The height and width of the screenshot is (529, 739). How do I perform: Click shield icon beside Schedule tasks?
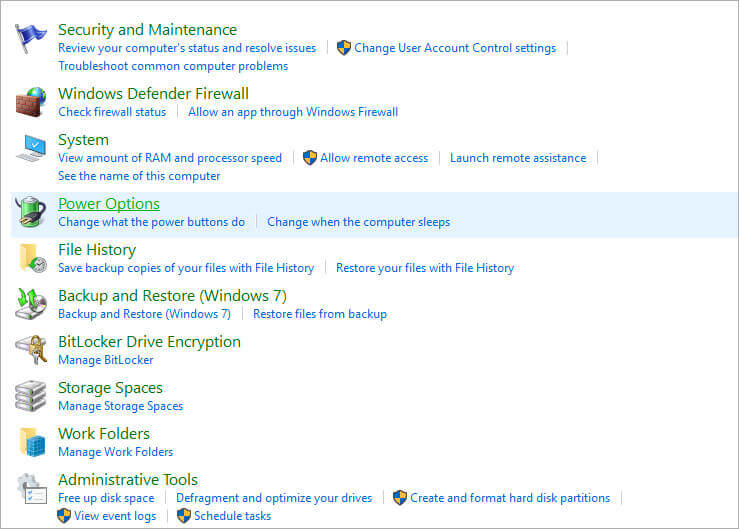click(x=184, y=515)
